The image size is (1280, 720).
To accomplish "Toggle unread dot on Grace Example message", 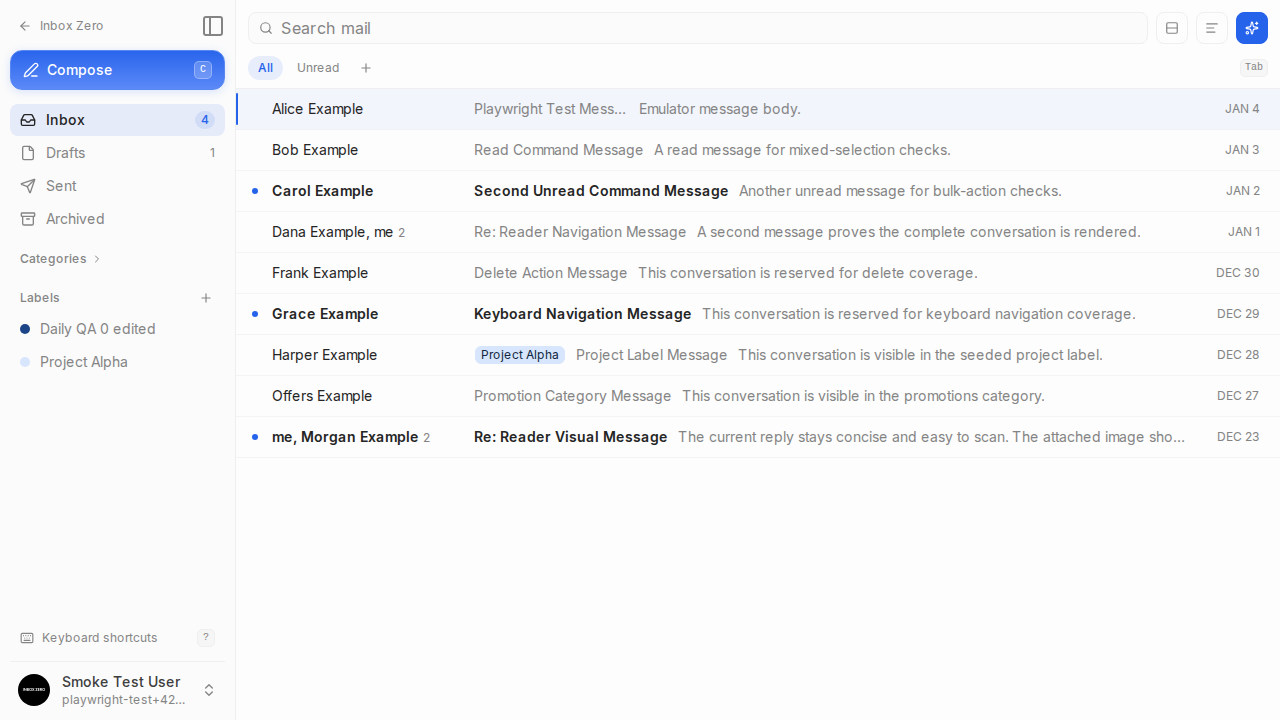I will click(255, 314).
